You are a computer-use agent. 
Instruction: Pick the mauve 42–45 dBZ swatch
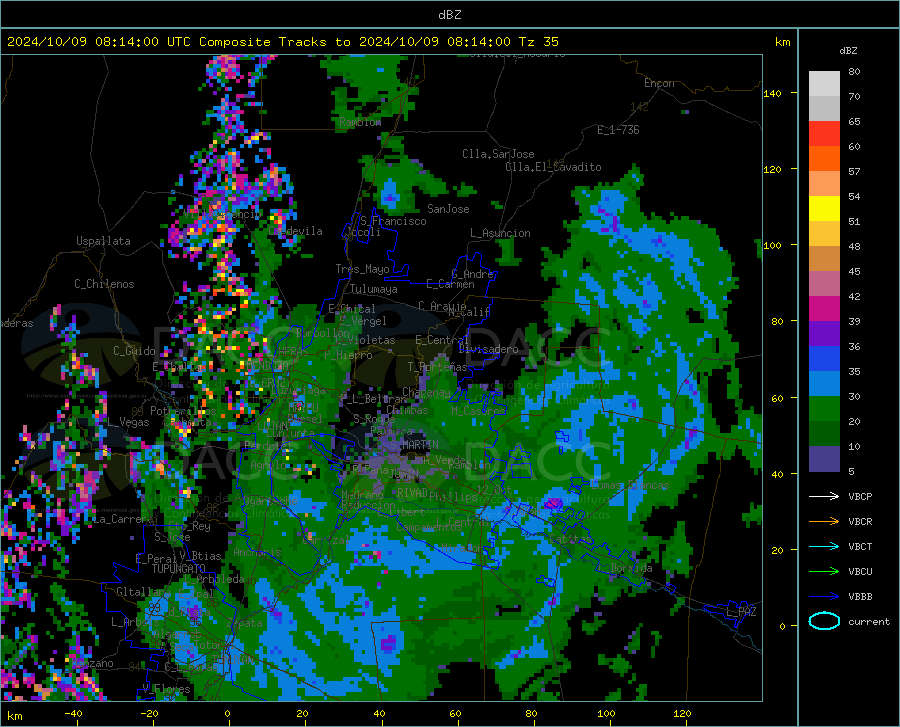(824, 284)
